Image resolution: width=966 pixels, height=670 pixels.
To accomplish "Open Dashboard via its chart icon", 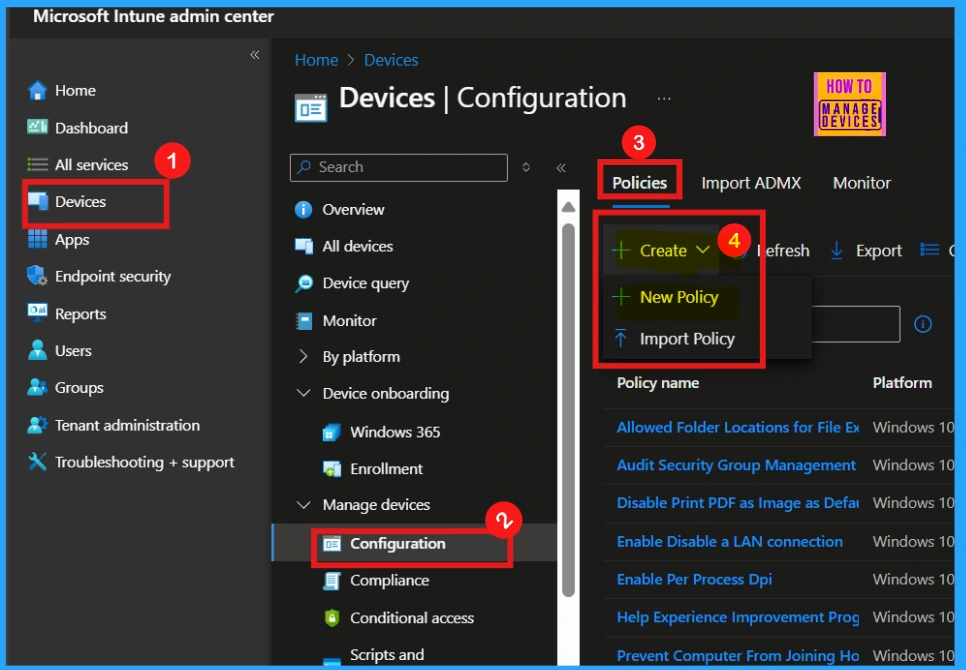I will tap(38, 127).
